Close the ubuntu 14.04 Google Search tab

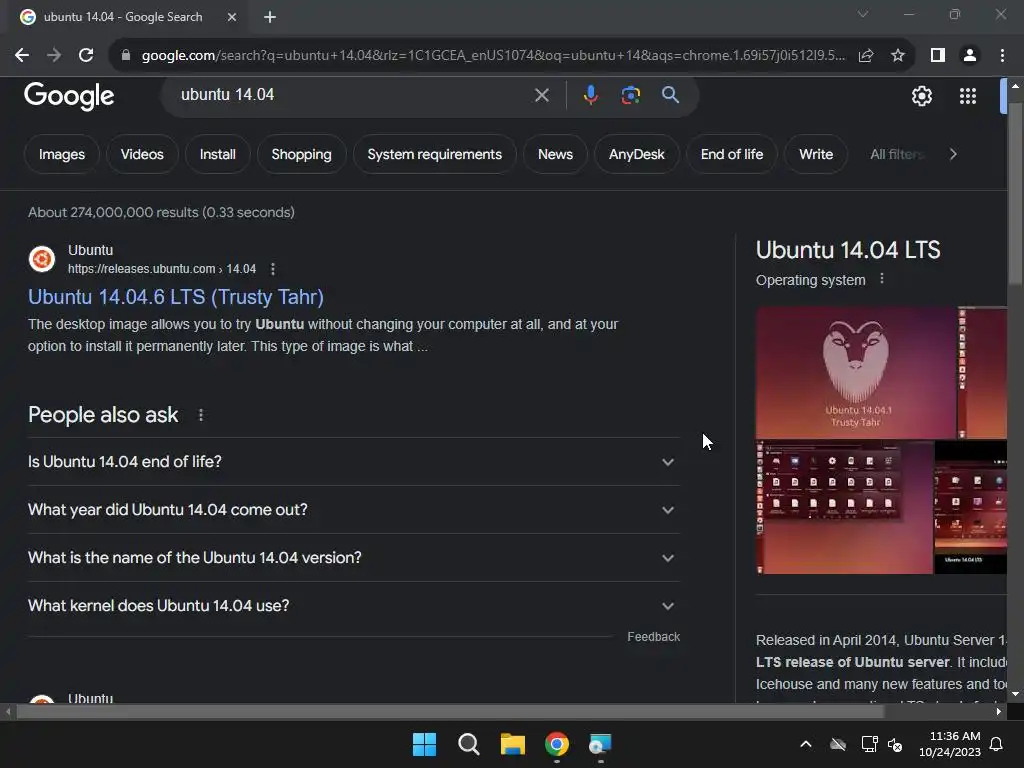pos(232,17)
